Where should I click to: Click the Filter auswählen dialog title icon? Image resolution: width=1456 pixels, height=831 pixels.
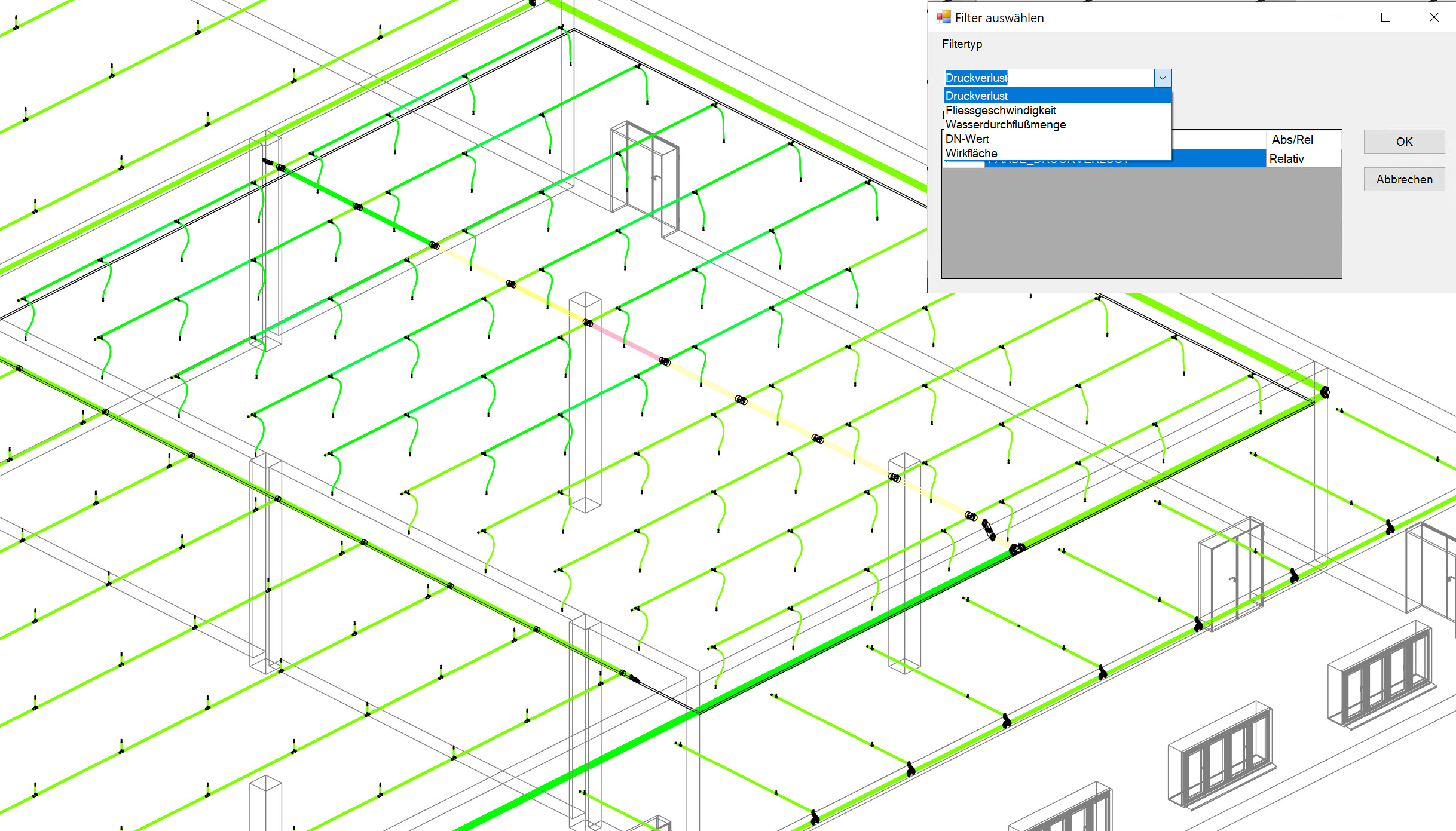tap(943, 17)
